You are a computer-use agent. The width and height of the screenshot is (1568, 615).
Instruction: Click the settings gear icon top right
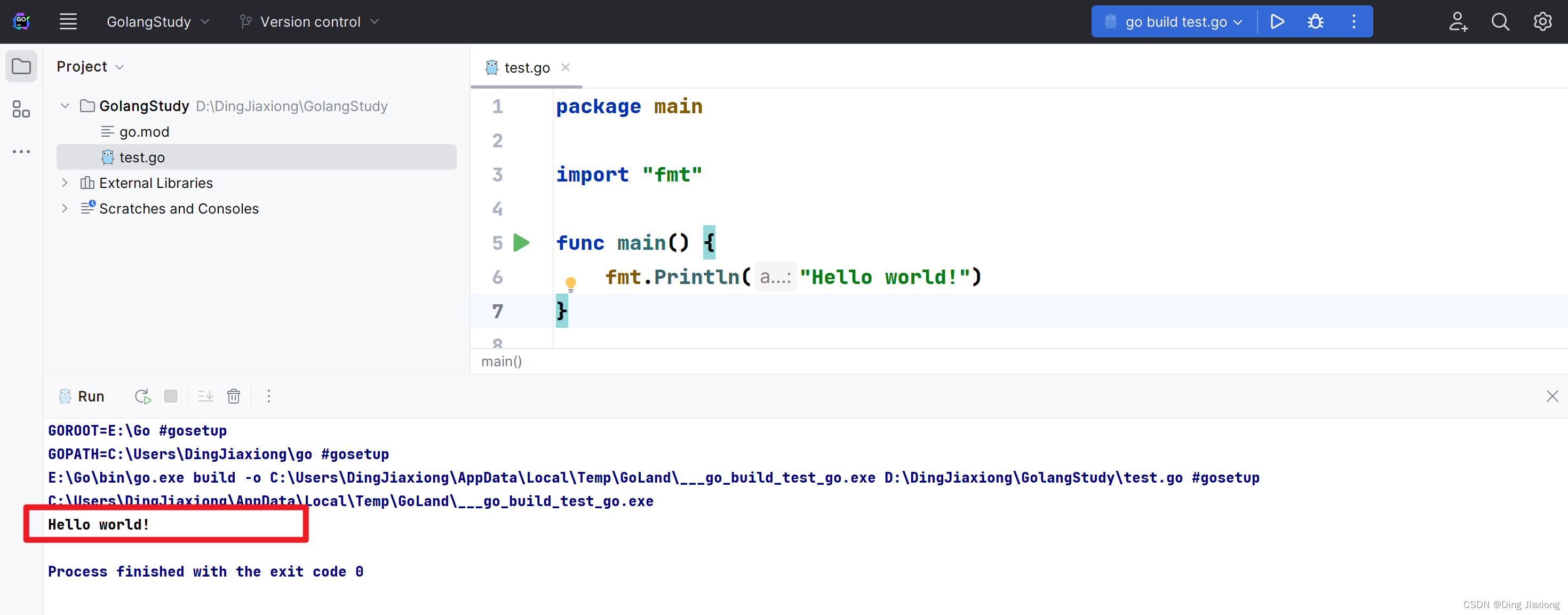pyautogui.click(x=1541, y=22)
